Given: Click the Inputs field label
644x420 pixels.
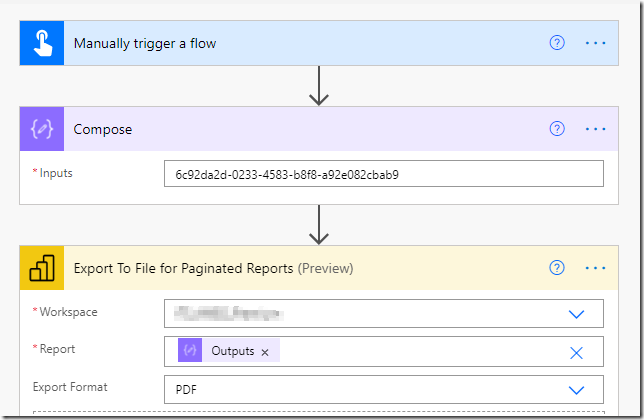Looking at the screenshot, I should (x=56, y=173).
